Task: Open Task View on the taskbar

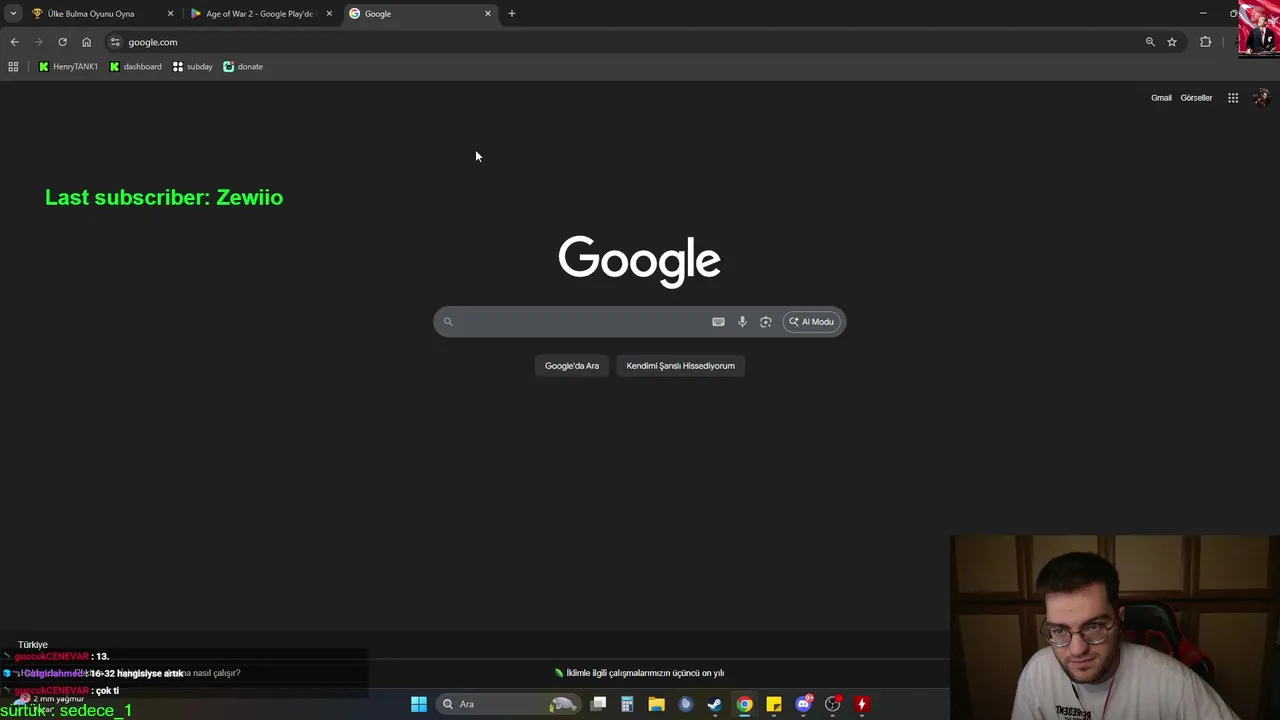Action: click(x=598, y=704)
